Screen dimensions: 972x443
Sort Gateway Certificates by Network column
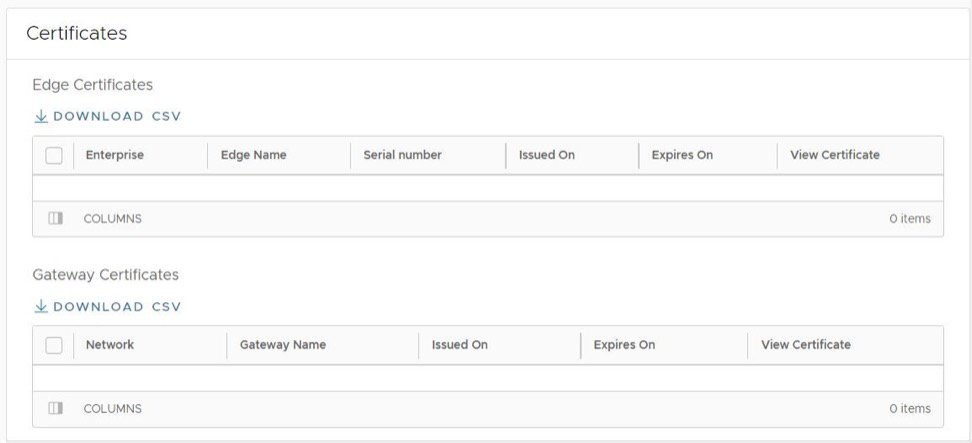110,345
